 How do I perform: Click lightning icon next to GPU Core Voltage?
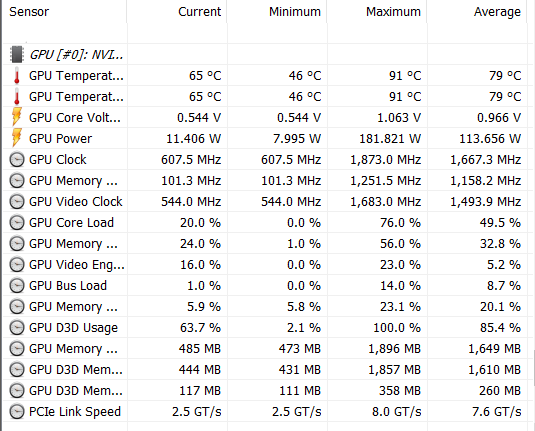point(17,117)
